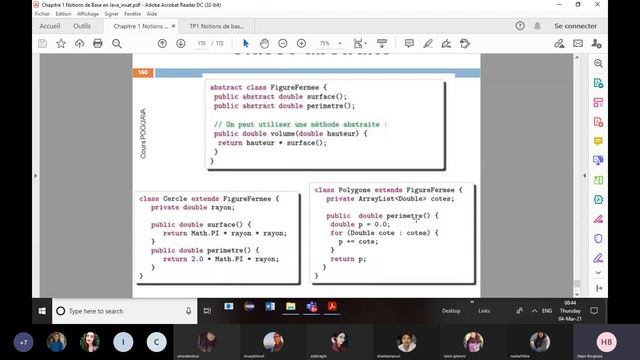This screenshot has width=640, height=360.
Task: Open the Accueil tab
Action: [x=50, y=26]
